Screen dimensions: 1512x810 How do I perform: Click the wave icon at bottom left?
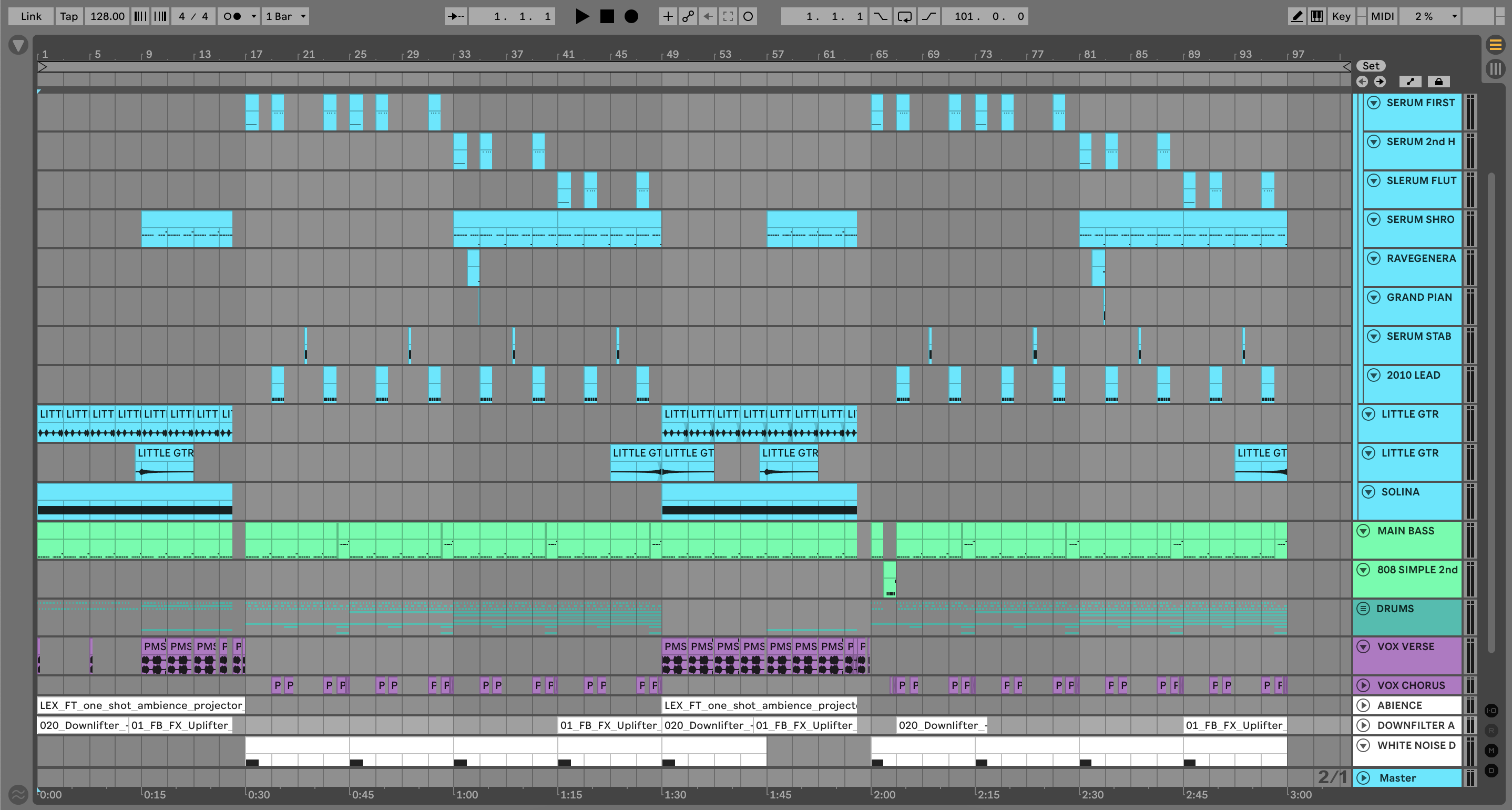[18, 795]
